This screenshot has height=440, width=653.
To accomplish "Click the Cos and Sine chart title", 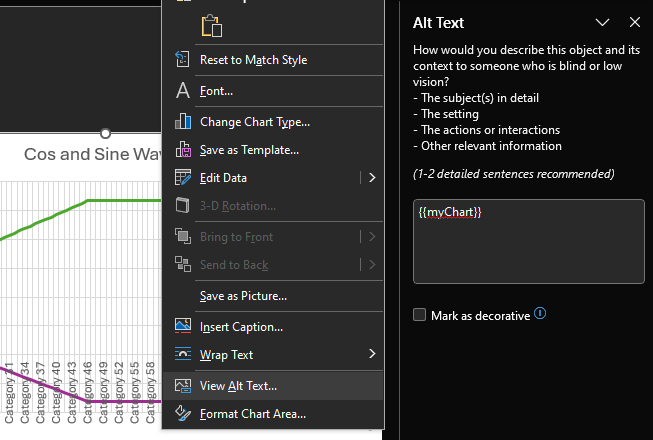I will tap(92, 154).
